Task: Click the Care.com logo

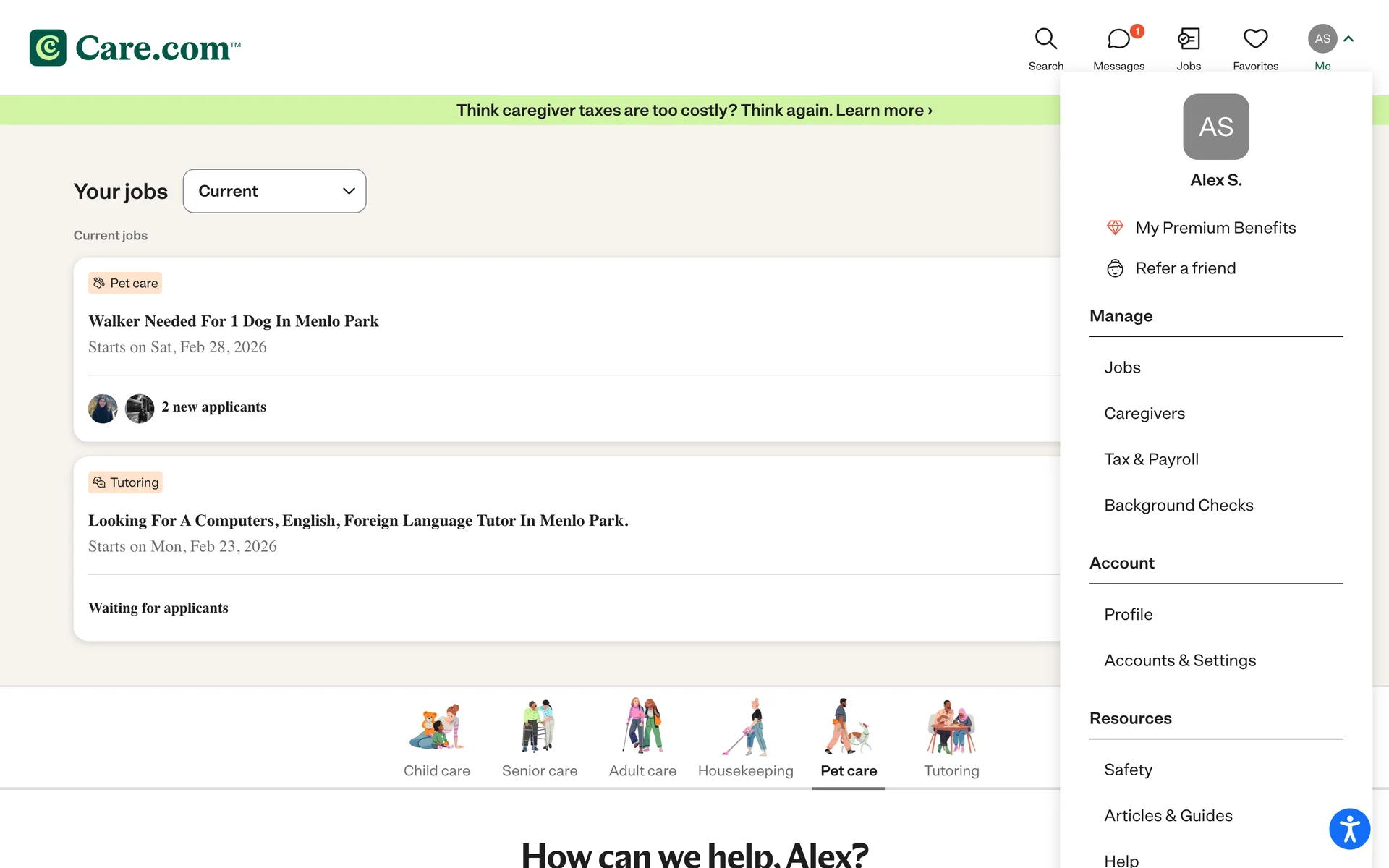Action: click(135, 48)
